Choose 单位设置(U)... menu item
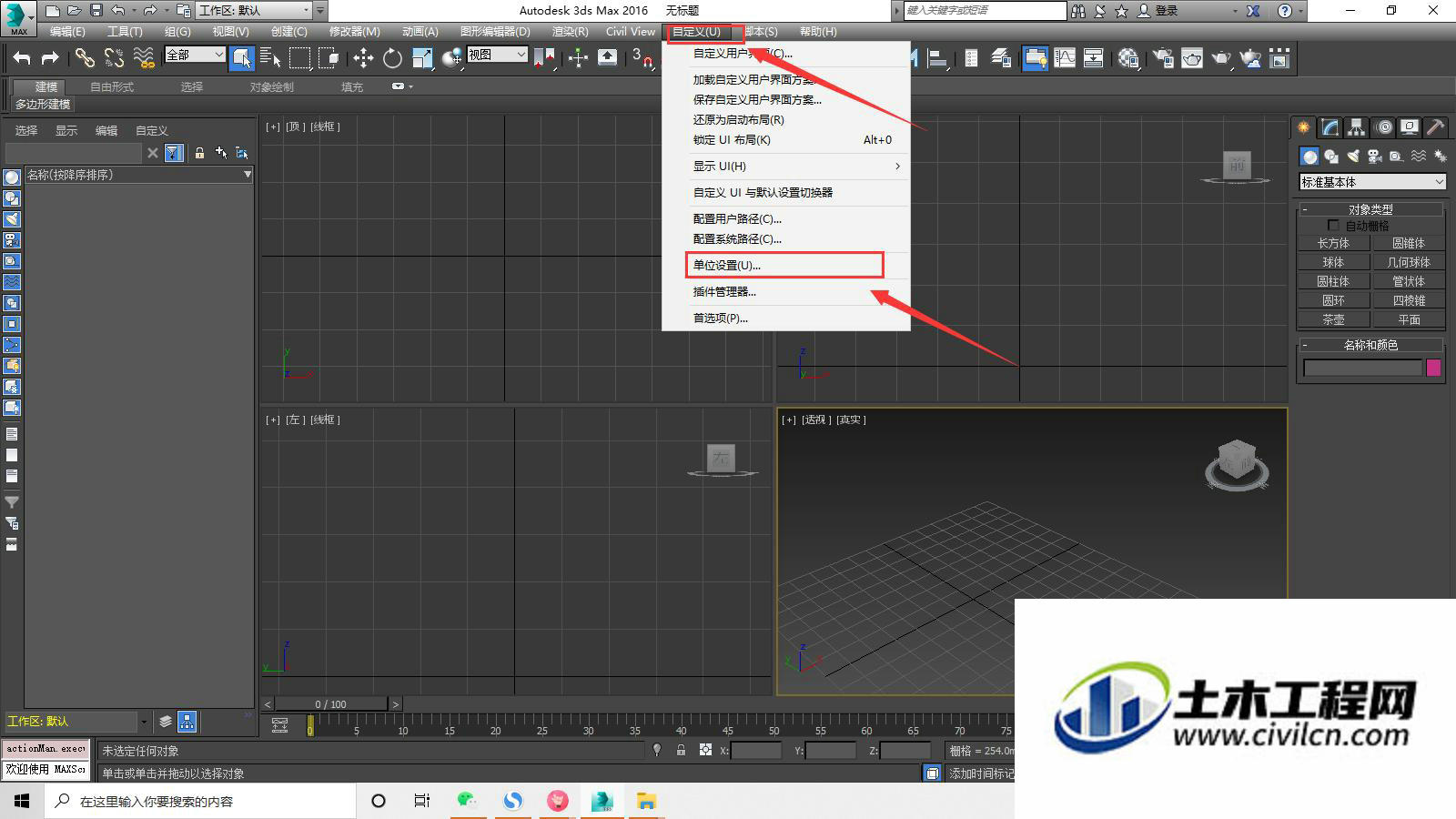The height and width of the screenshot is (819, 1456). click(x=785, y=265)
